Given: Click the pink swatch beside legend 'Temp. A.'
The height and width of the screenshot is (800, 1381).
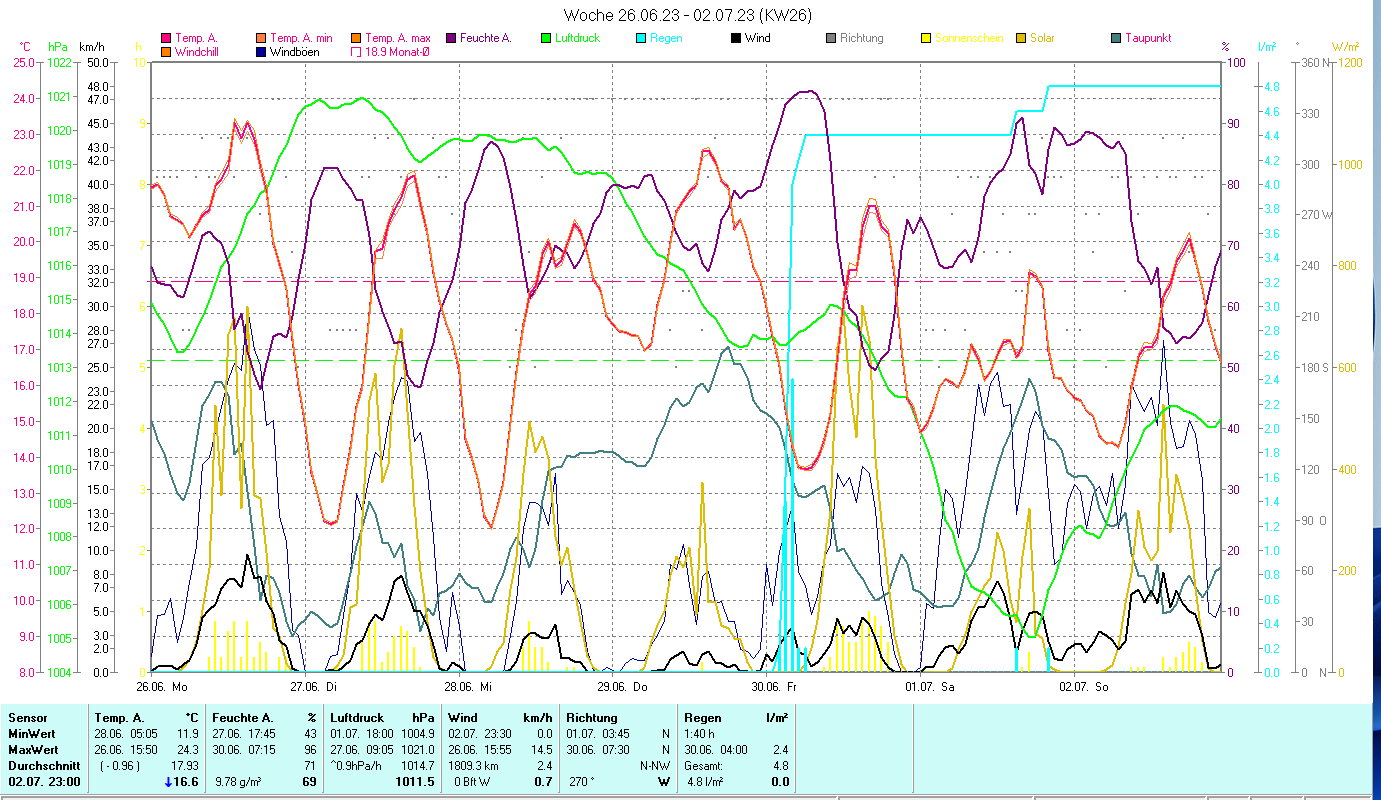Looking at the screenshot, I should [166, 39].
